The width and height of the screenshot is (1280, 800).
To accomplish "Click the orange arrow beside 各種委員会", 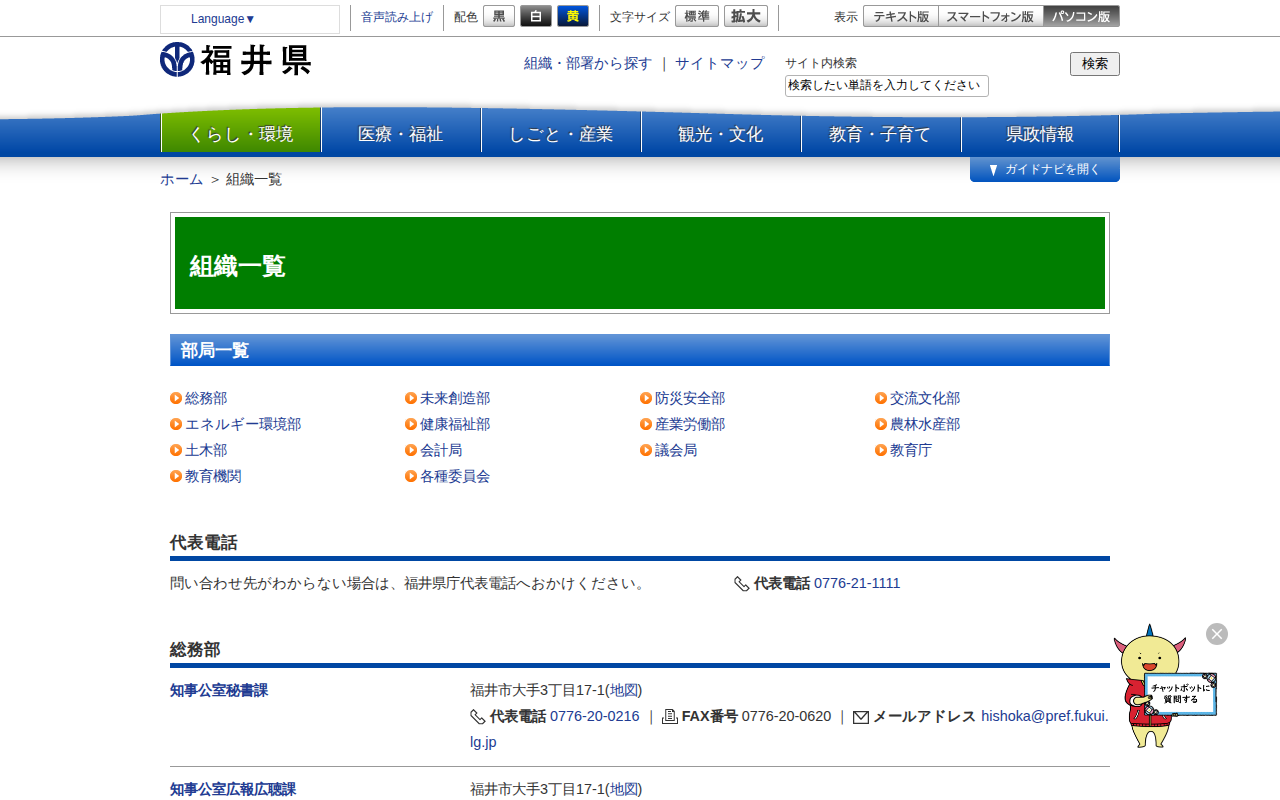I will (x=411, y=477).
